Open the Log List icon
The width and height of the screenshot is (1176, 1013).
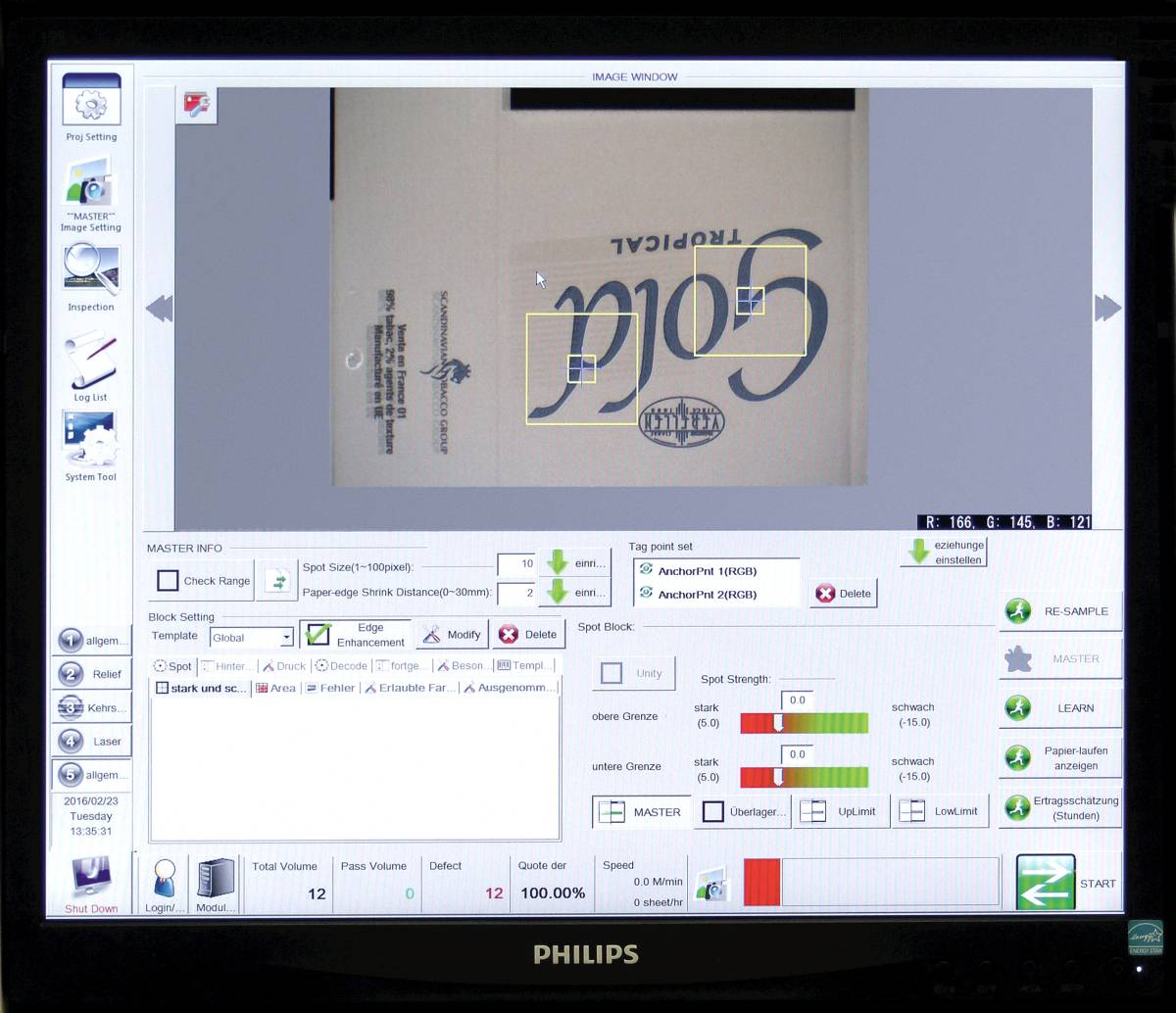coord(91,359)
